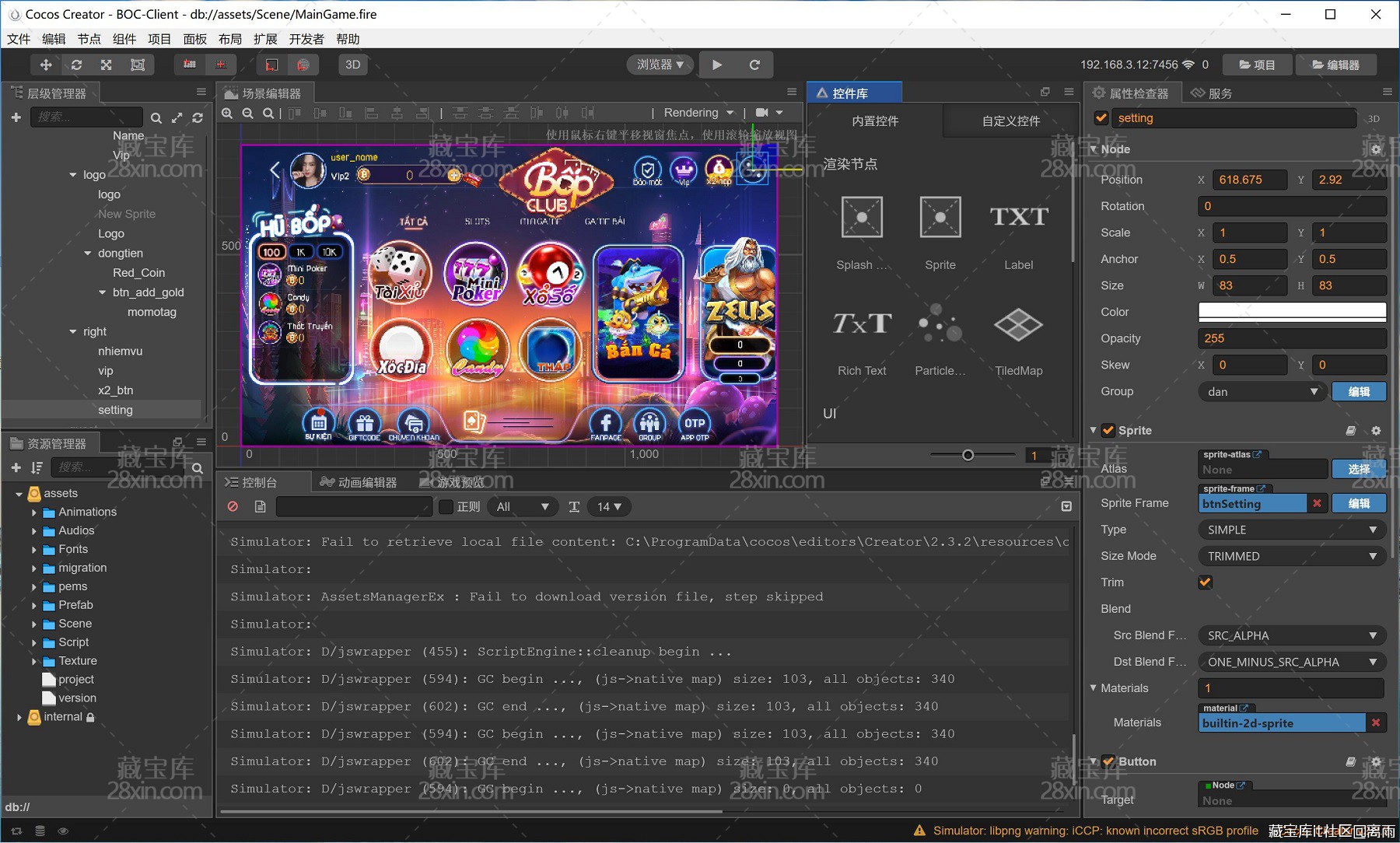Toggle the setting node active checkbox
The image size is (1400, 843).
tap(1101, 118)
